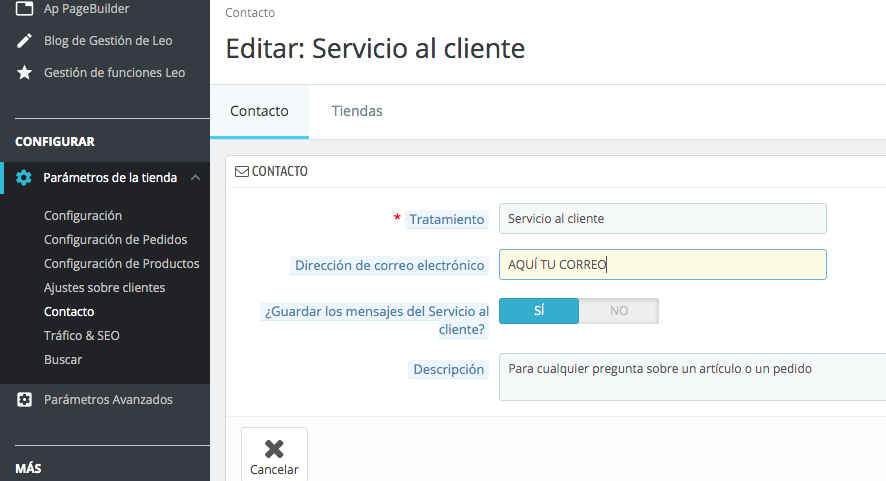Open Blog de Gestión de Leo menu
This screenshot has height=481, width=886.
(108, 41)
